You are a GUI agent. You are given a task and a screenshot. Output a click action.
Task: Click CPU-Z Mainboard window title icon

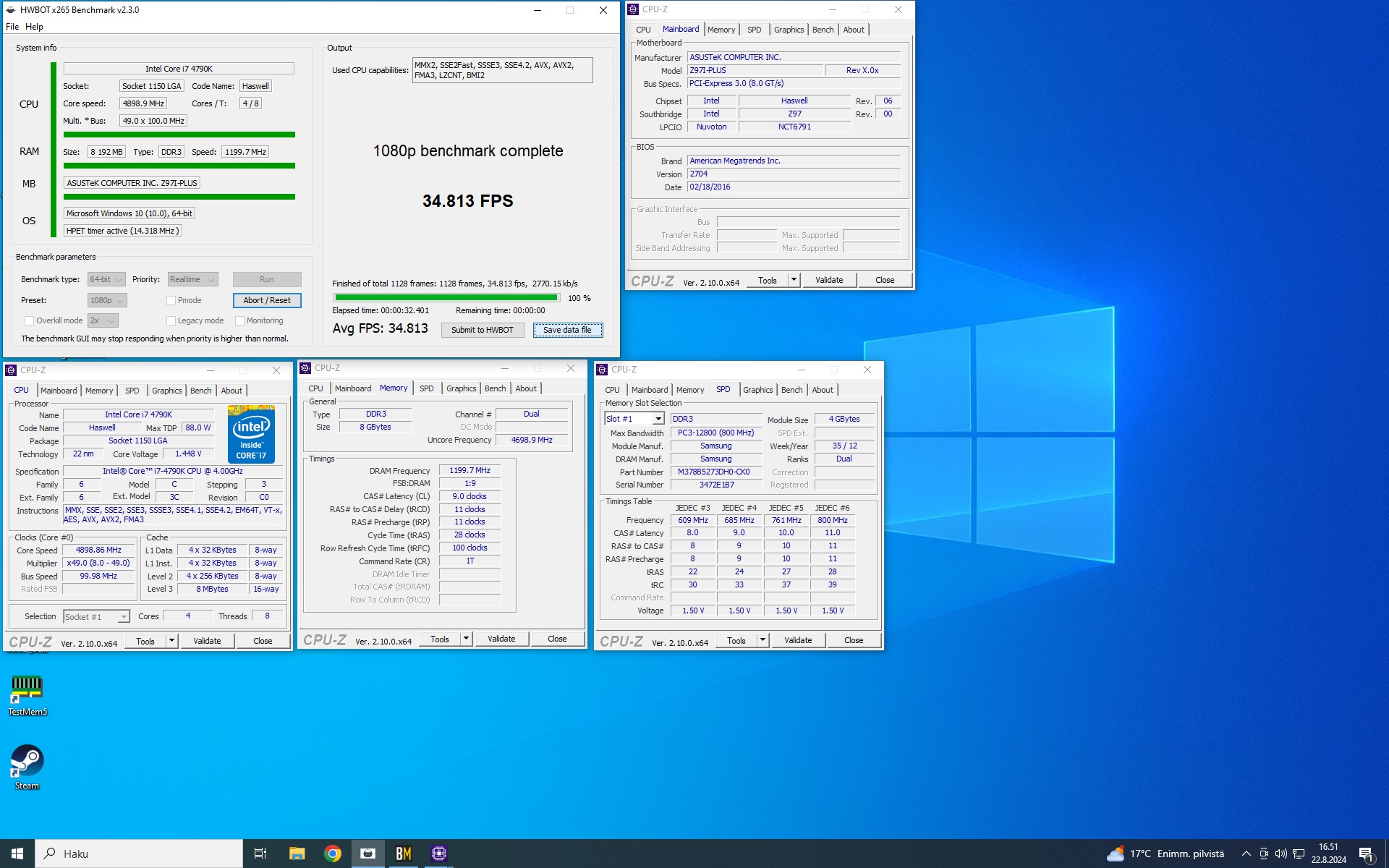click(633, 9)
